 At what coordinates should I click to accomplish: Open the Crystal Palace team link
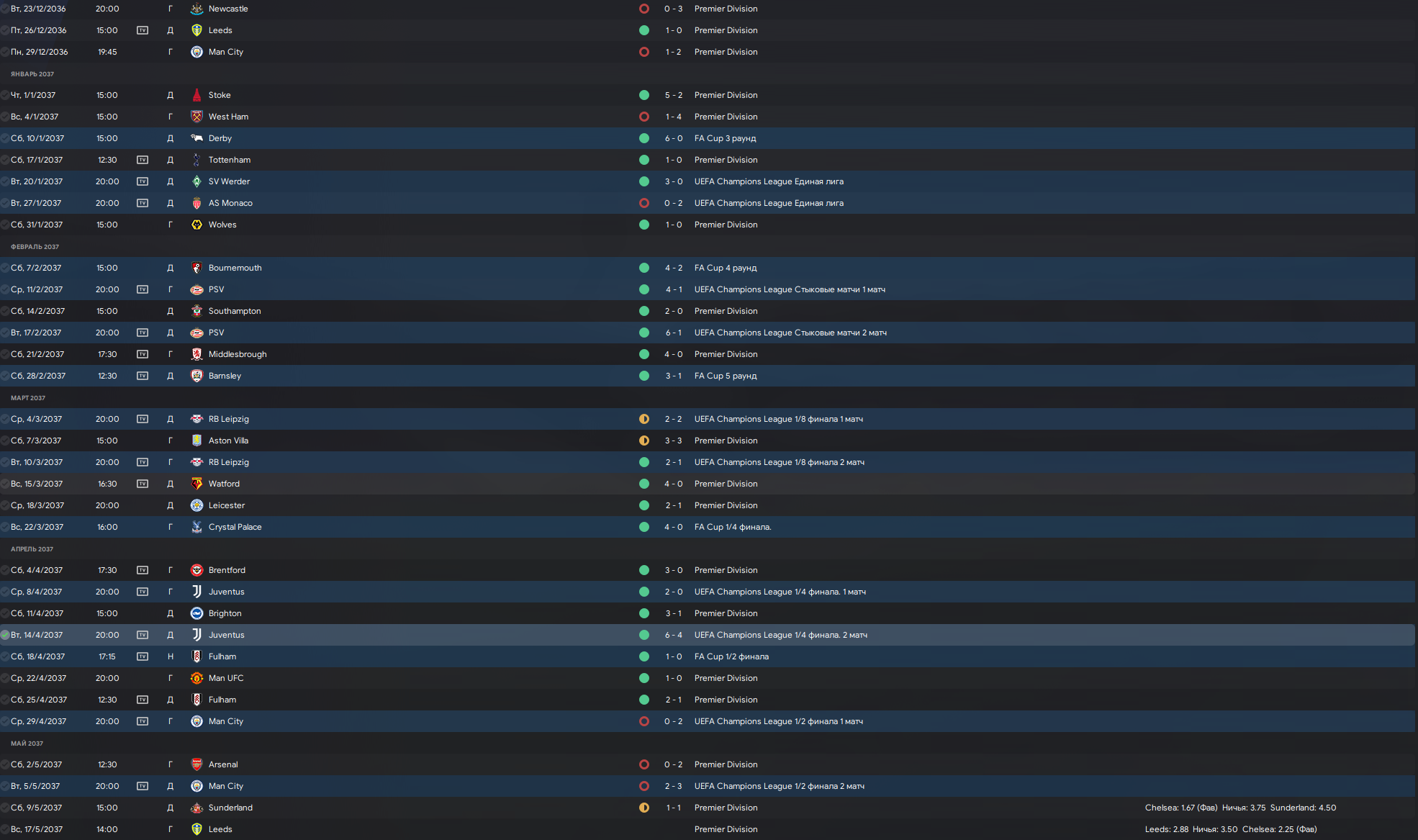click(235, 527)
